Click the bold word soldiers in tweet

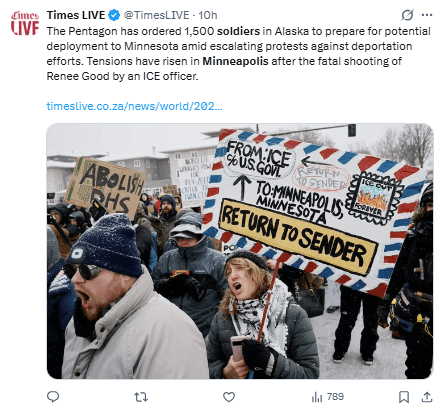point(238,31)
